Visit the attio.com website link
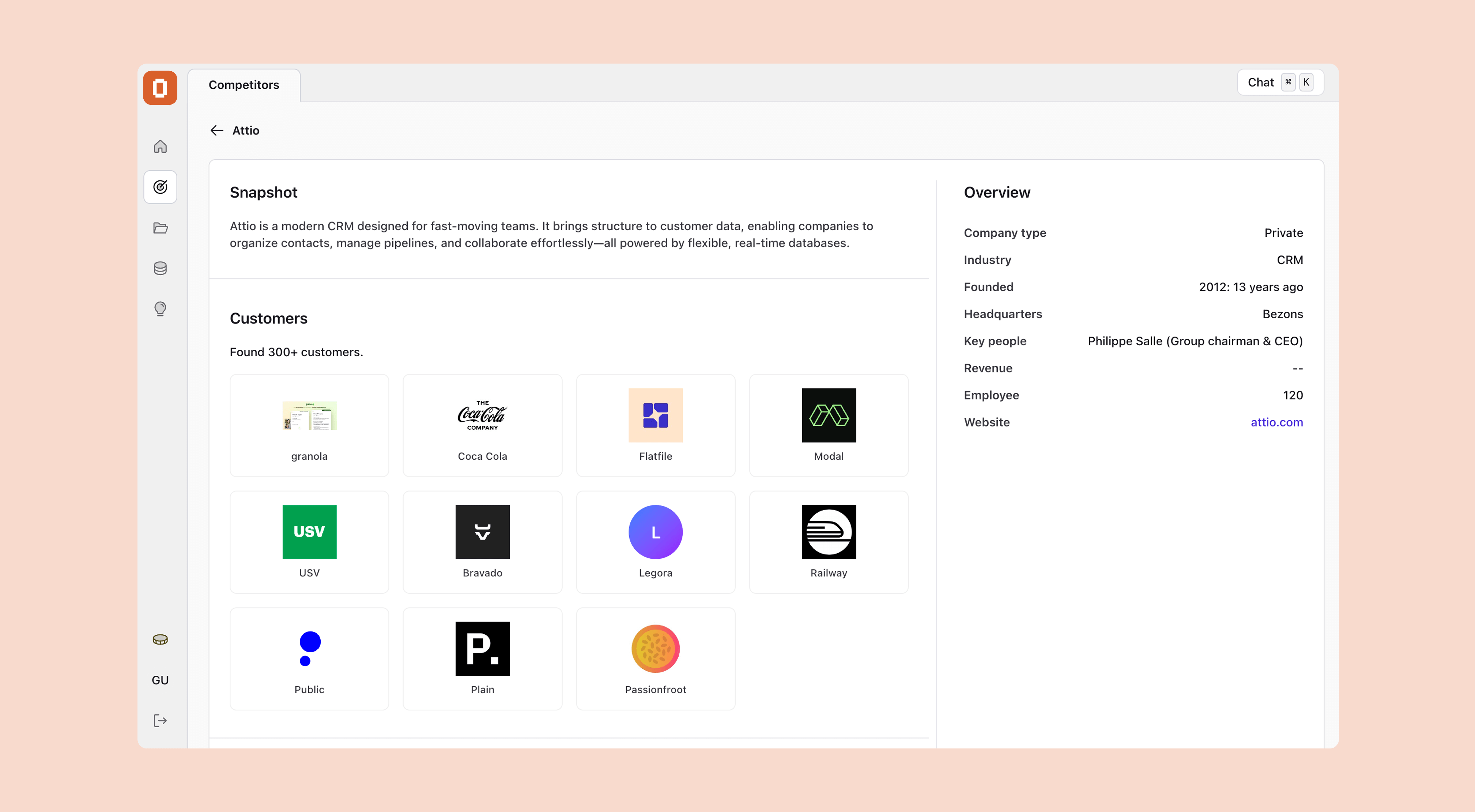The width and height of the screenshot is (1475, 812). (1276, 422)
